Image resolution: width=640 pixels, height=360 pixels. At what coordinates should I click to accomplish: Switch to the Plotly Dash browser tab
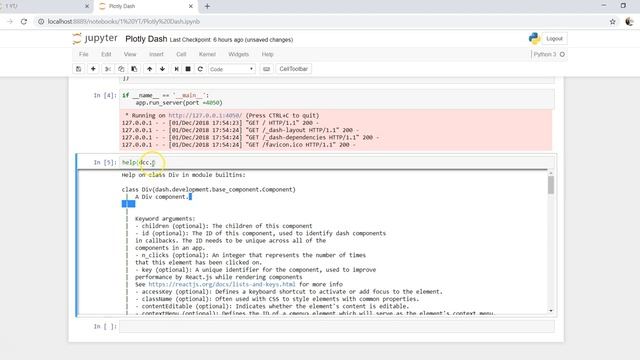coord(146,6)
